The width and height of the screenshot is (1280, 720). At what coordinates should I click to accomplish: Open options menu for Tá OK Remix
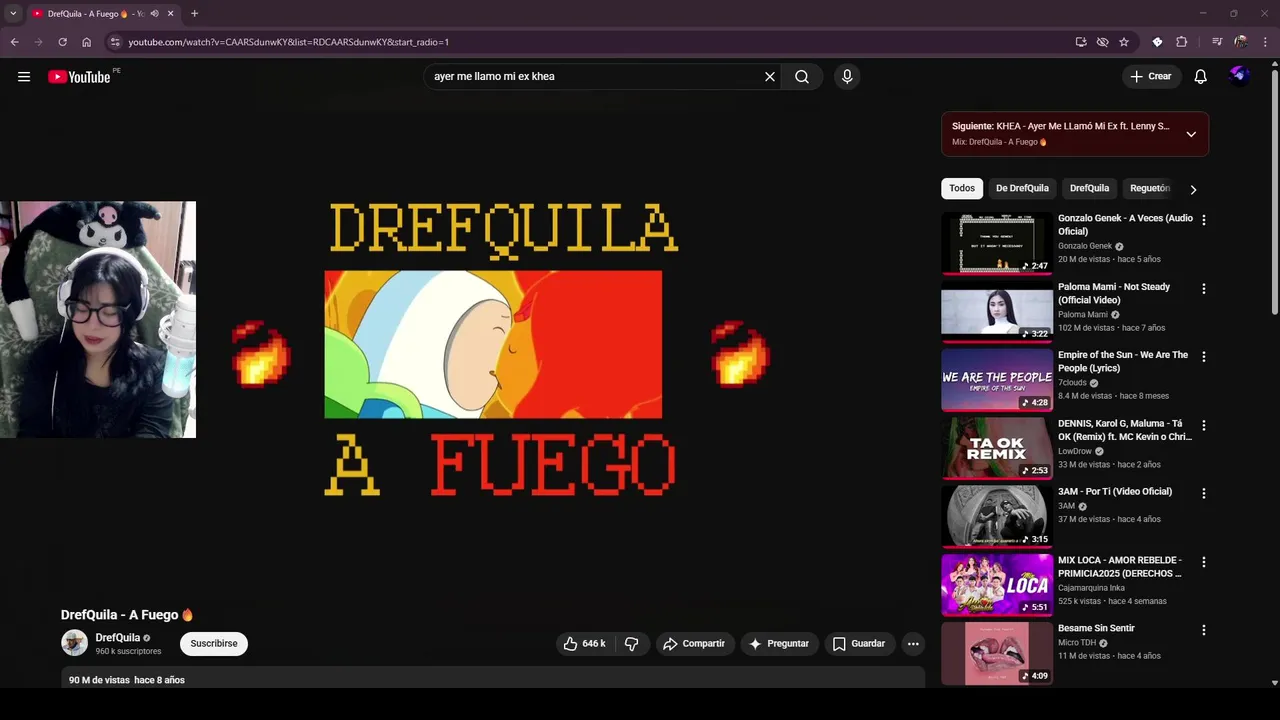1204,426
